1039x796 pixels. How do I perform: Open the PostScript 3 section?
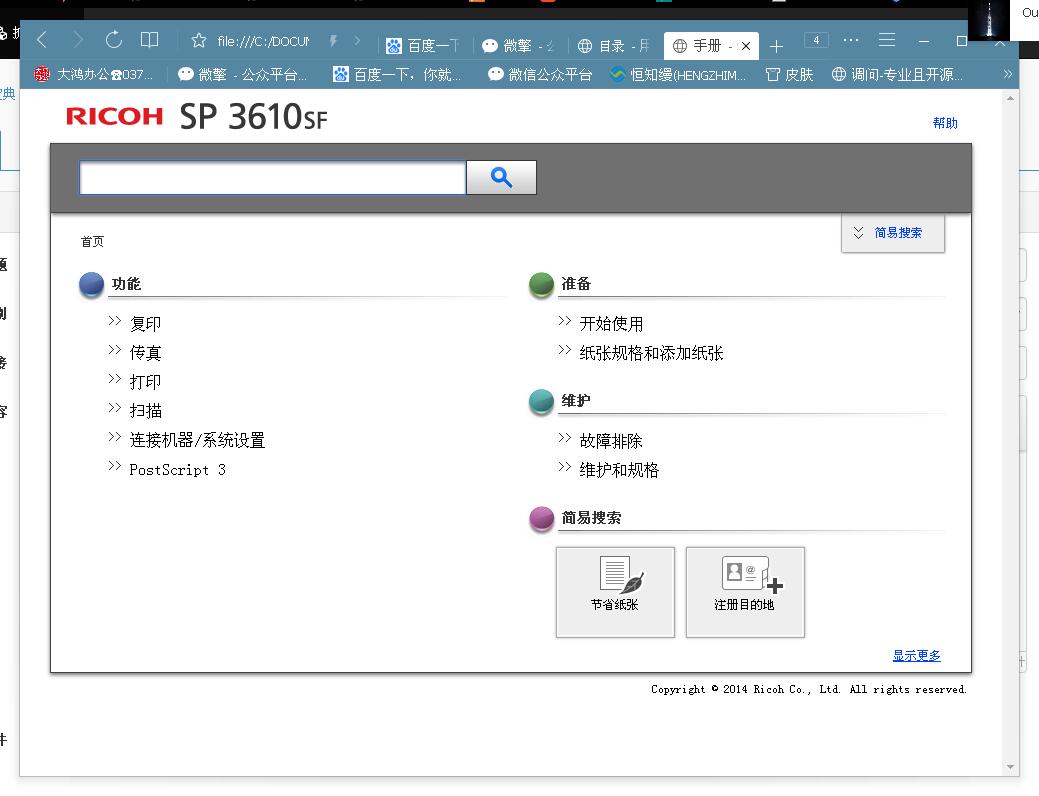point(177,470)
